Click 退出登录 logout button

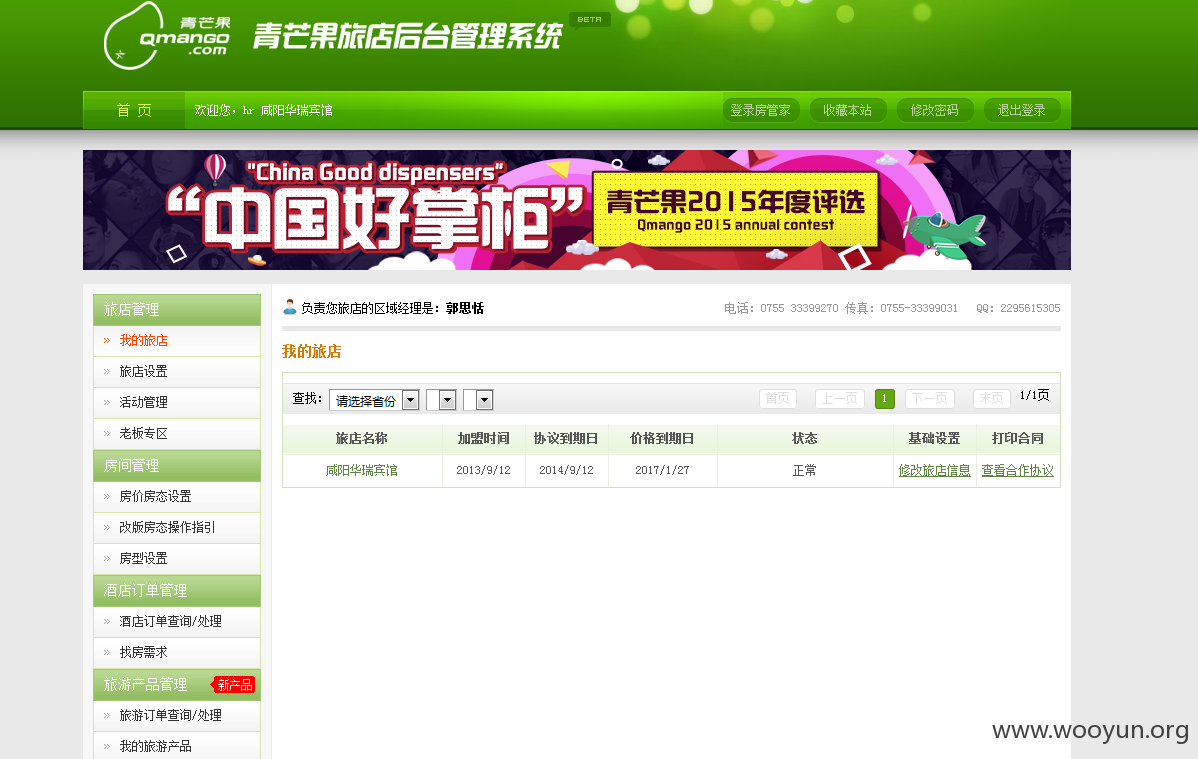tap(1022, 110)
